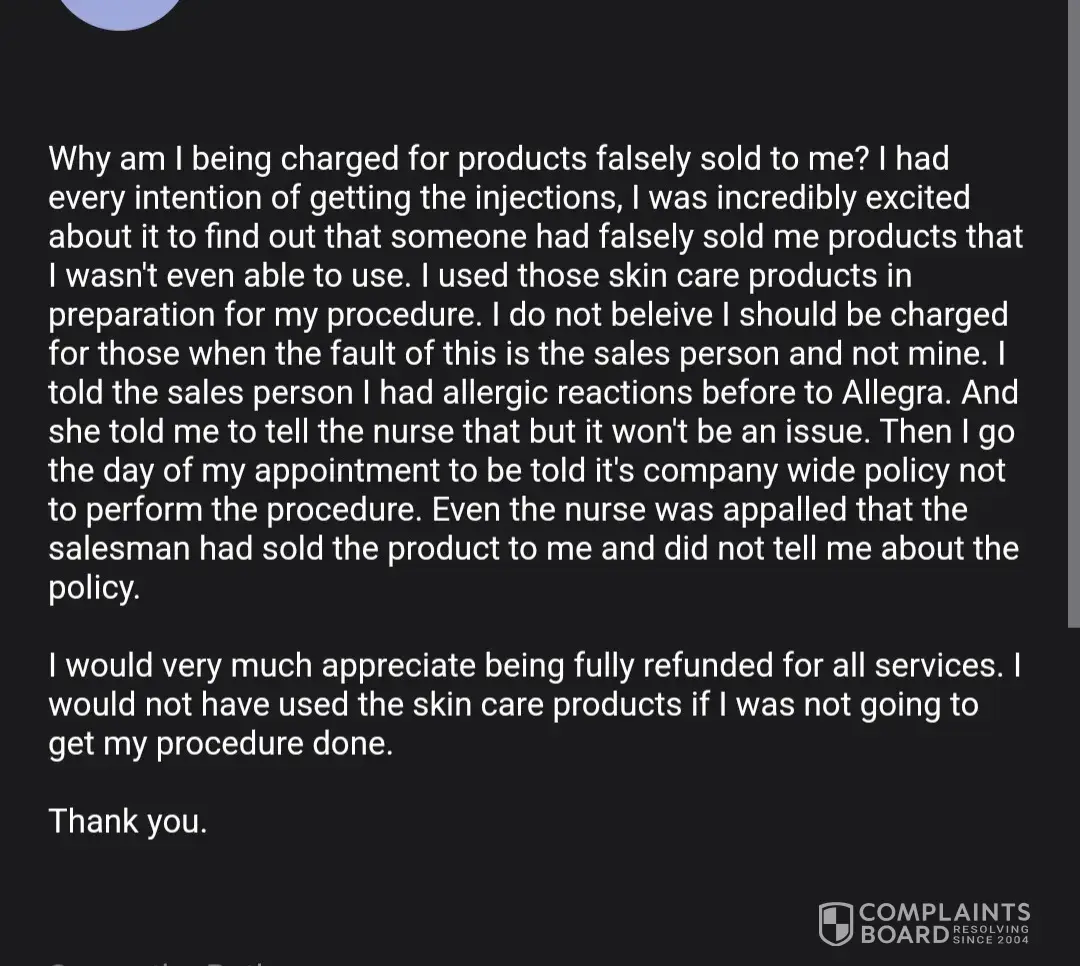
Task: Click the Complaints Board shield icon
Action: [x=835, y=923]
